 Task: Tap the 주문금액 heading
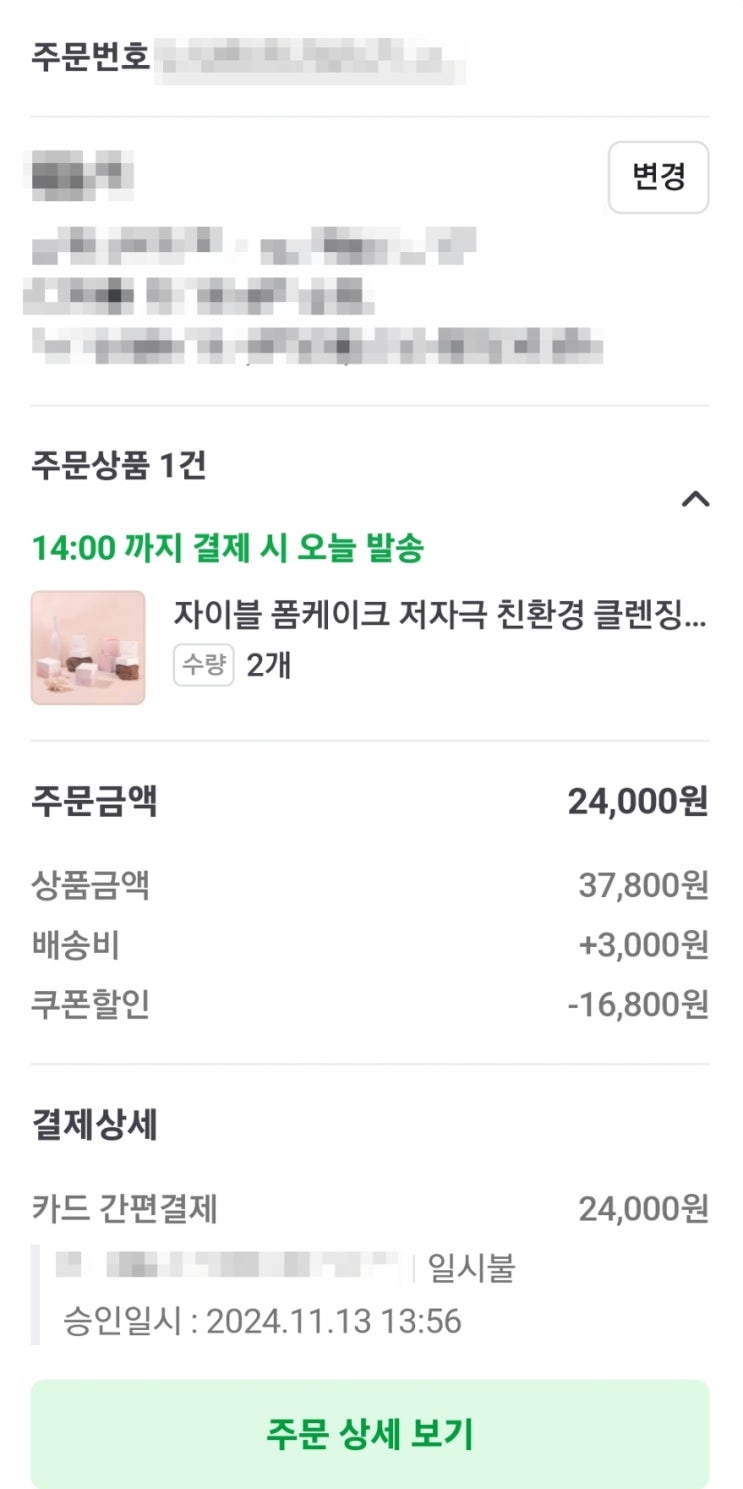[95, 801]
